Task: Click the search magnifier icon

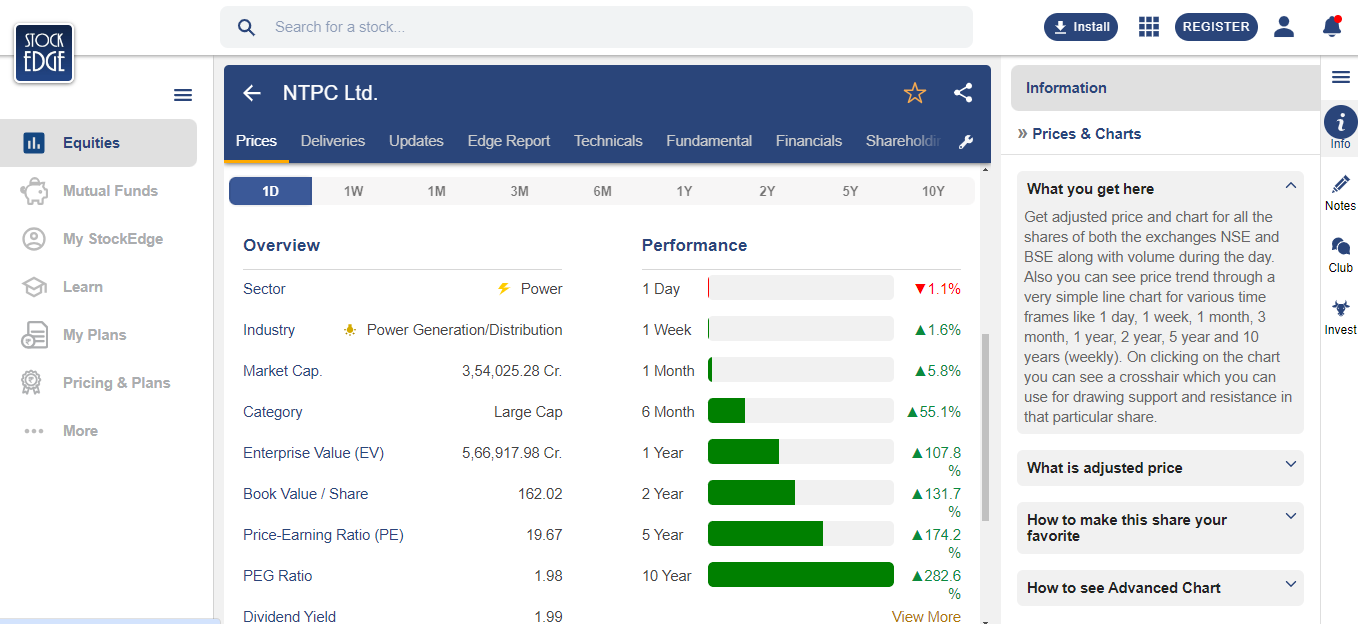Action: point(246,27)
